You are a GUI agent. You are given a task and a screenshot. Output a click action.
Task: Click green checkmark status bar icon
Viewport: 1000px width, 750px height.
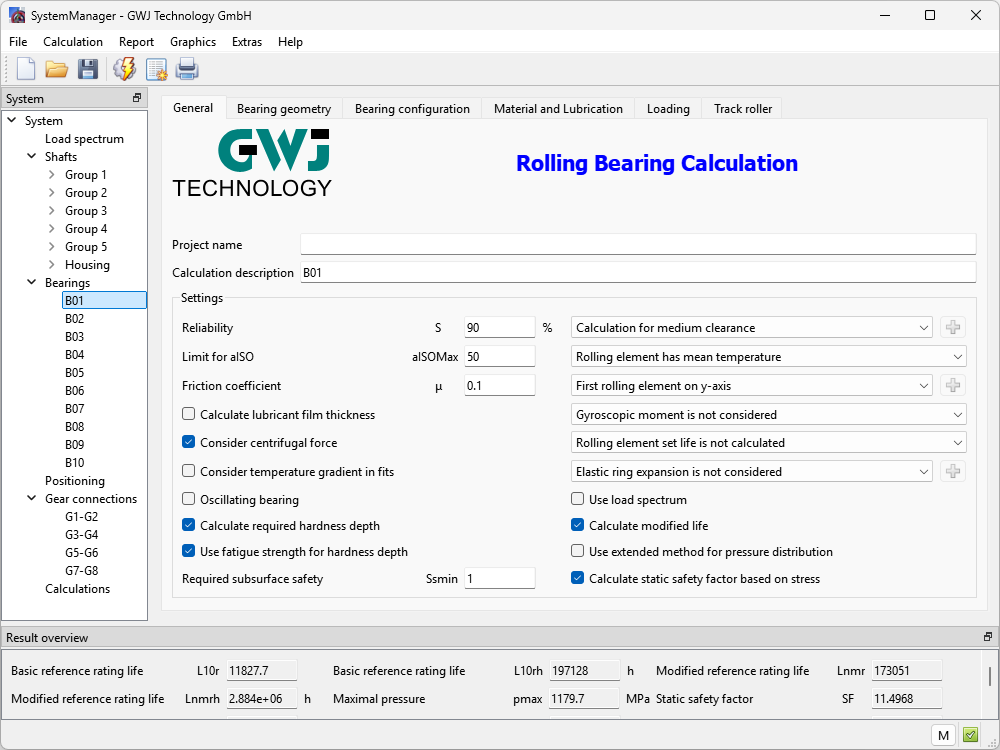pos(970,735)
